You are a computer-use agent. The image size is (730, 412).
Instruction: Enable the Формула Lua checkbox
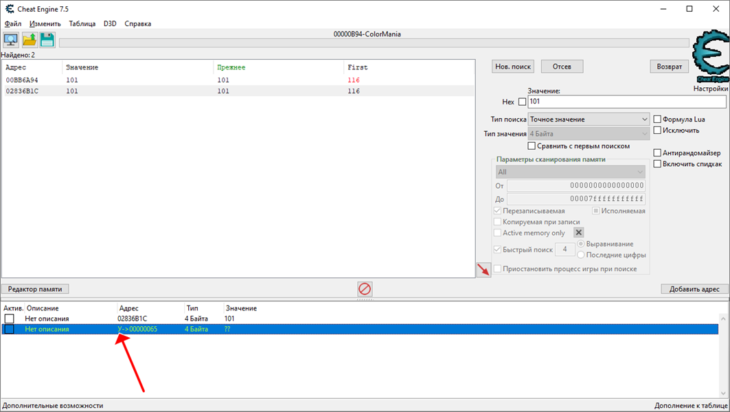click(x=657, y=119)
